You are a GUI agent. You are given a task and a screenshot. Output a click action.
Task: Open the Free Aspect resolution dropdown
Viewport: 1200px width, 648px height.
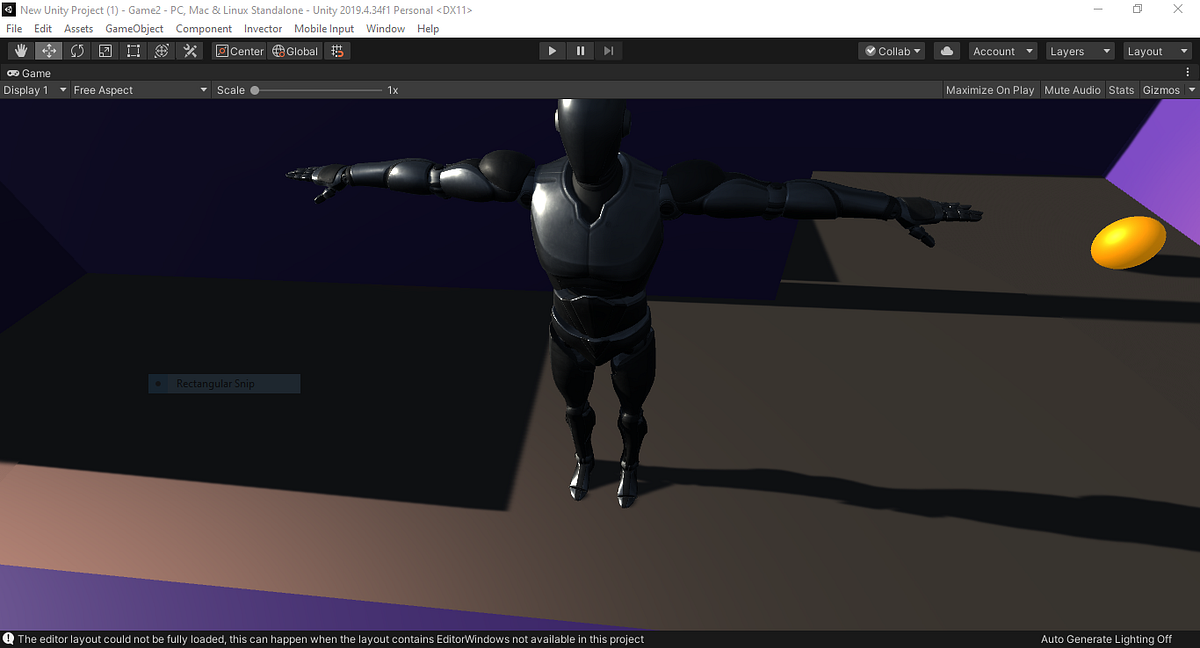point(140,89)
